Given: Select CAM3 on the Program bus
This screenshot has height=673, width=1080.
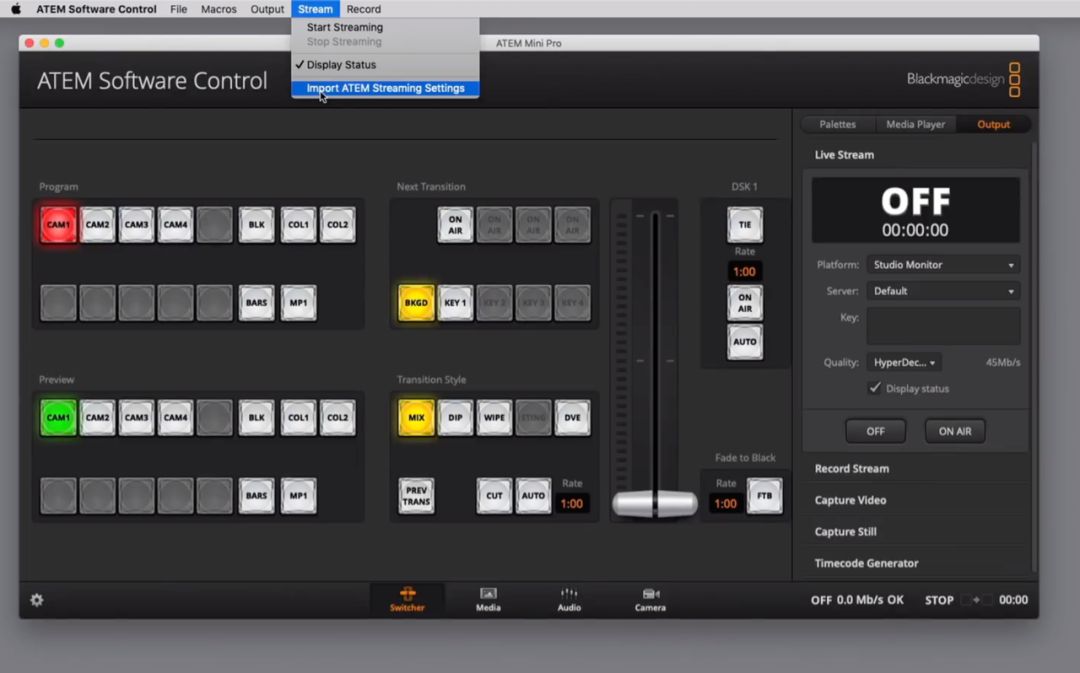Looking at the screenshot, I should click(x=136, y=225).
